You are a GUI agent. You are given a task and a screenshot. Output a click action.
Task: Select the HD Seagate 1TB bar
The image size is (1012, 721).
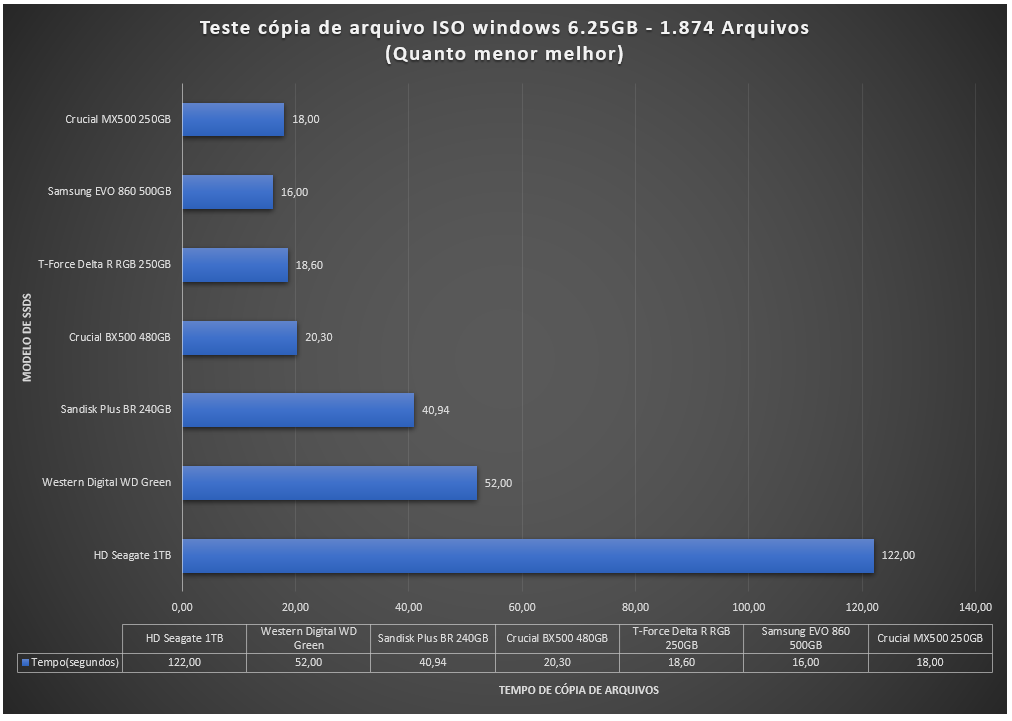click(x=528, y=556)
